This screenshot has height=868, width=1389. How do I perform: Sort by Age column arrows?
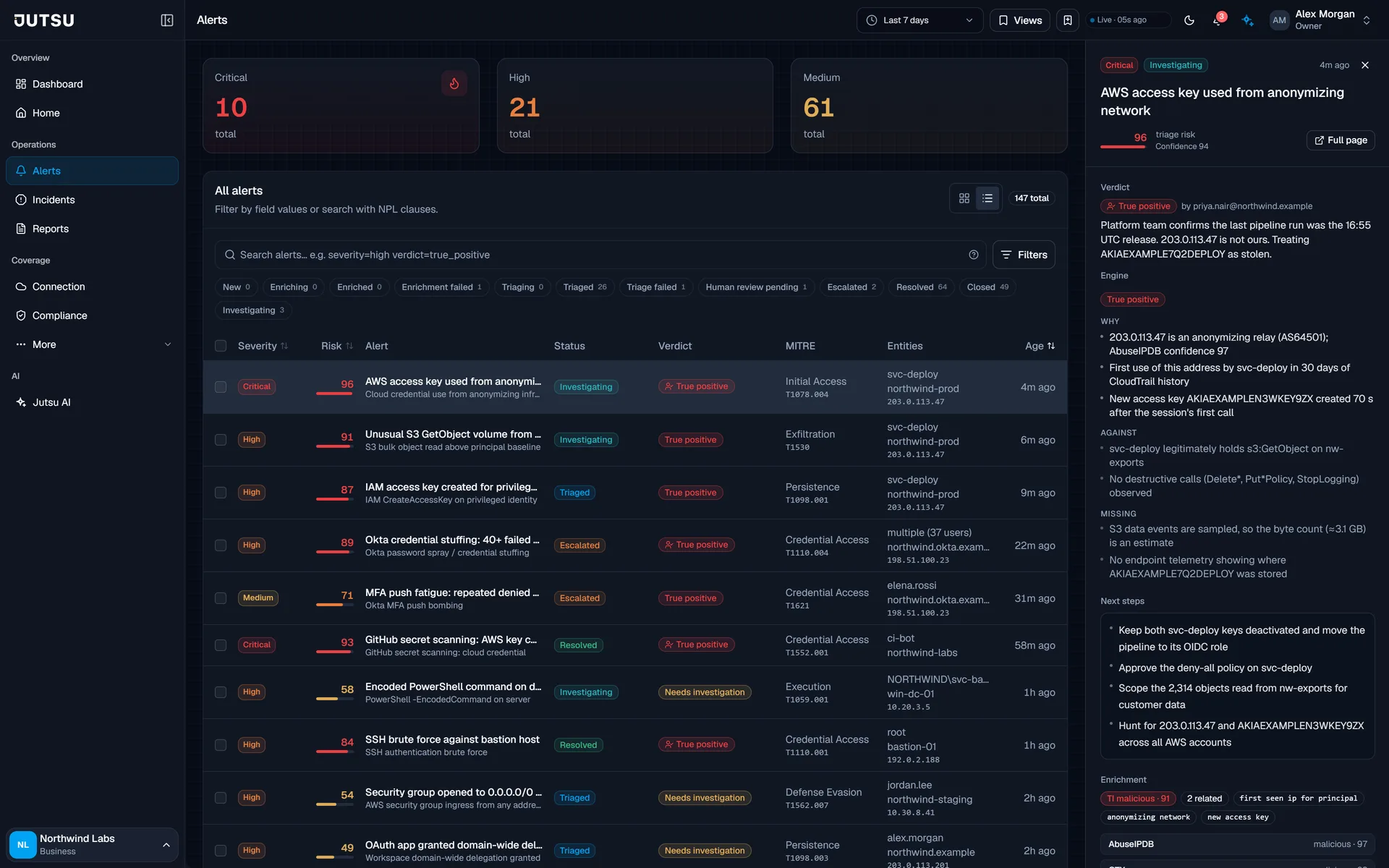(1051, 346)
